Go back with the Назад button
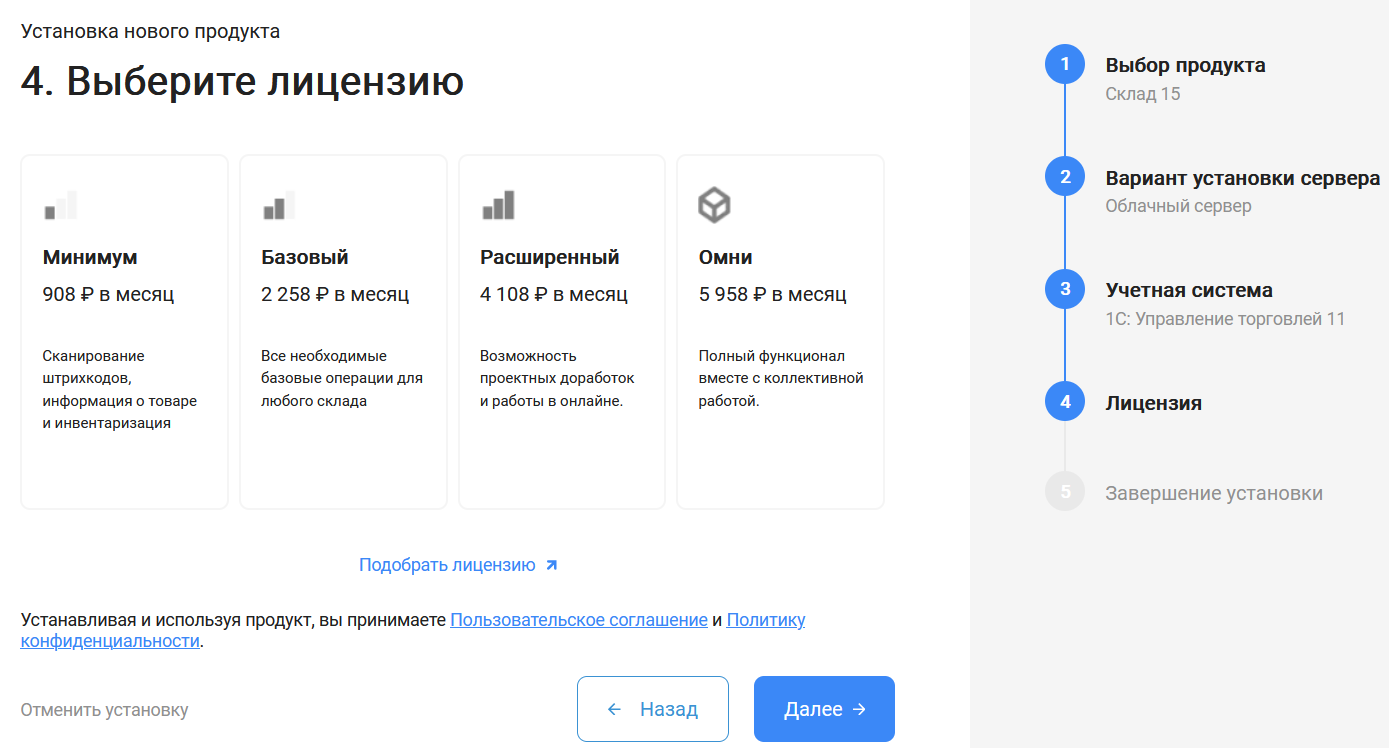 coord(653,709)
